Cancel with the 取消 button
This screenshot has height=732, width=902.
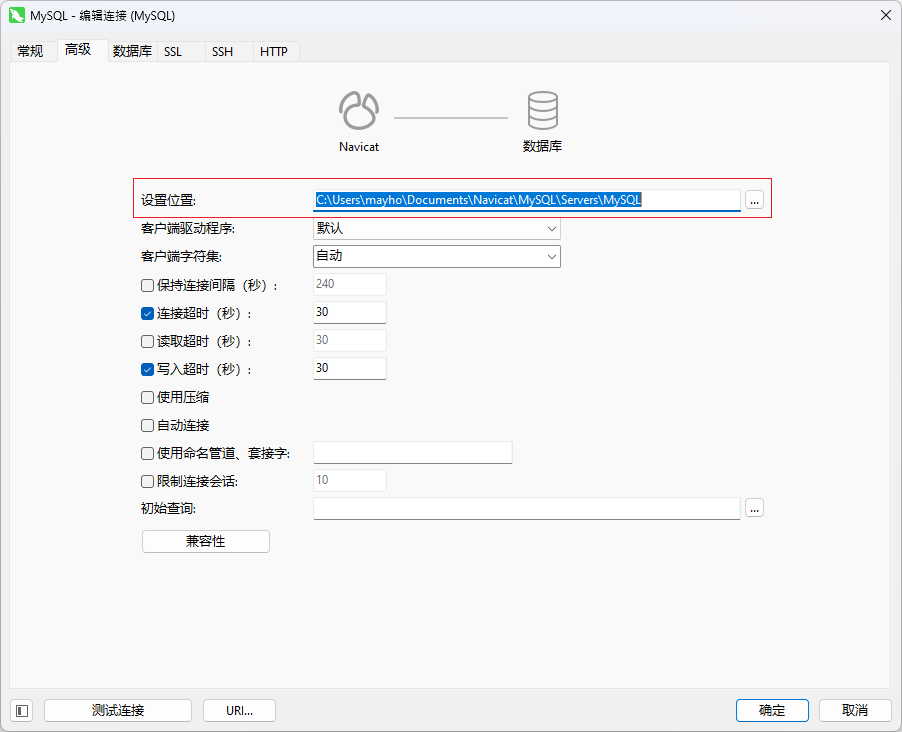coord(855,711)
